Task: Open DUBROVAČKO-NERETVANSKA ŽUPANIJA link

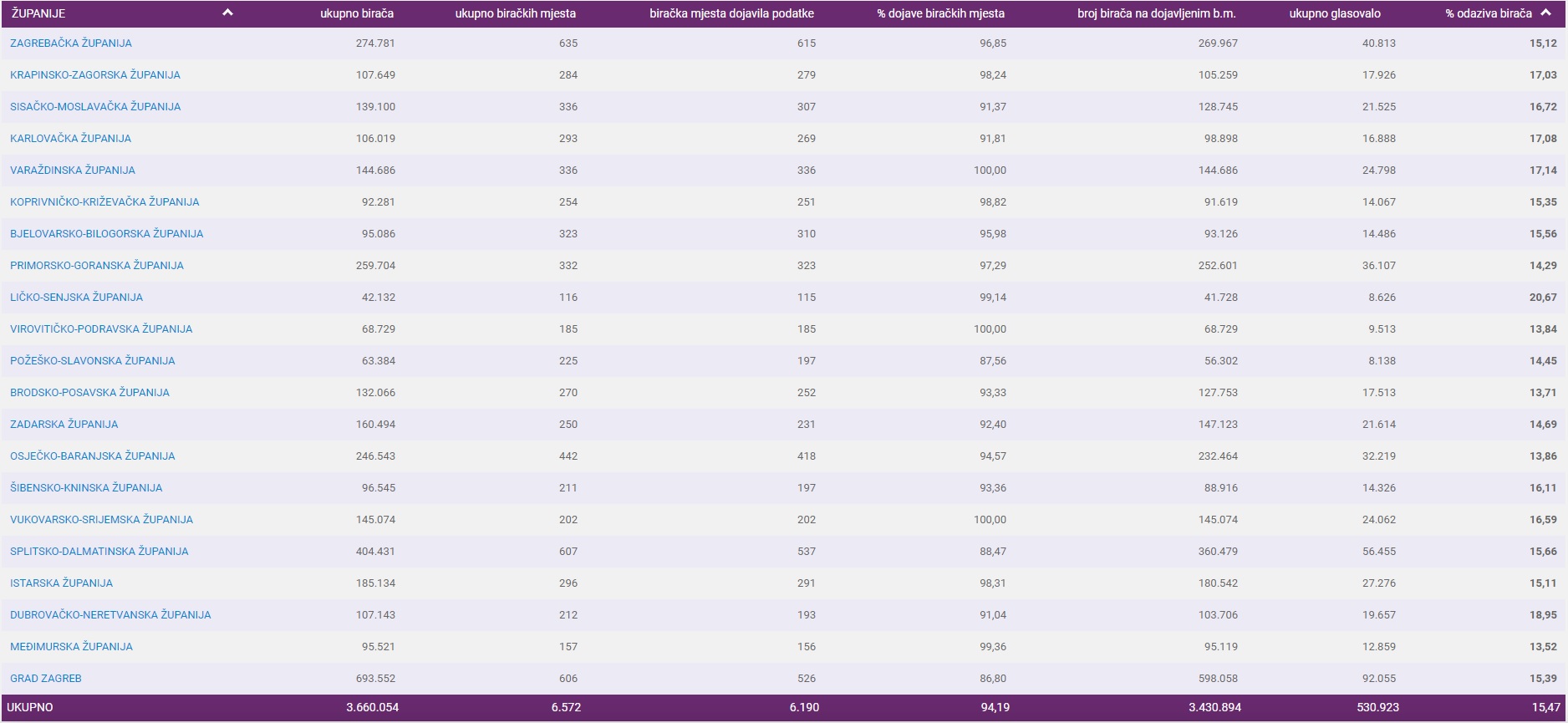Action: [110, 615]
